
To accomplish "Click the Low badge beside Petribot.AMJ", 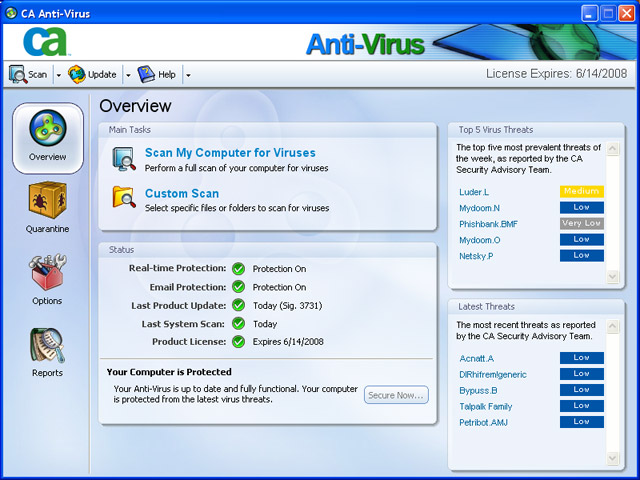I will 582,422.
